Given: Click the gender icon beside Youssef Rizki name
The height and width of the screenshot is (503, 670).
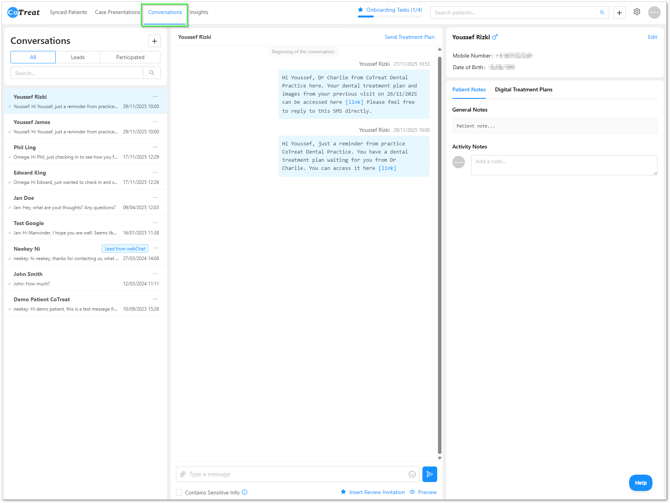Looking at the screenshot, I should tap(495, 37).
